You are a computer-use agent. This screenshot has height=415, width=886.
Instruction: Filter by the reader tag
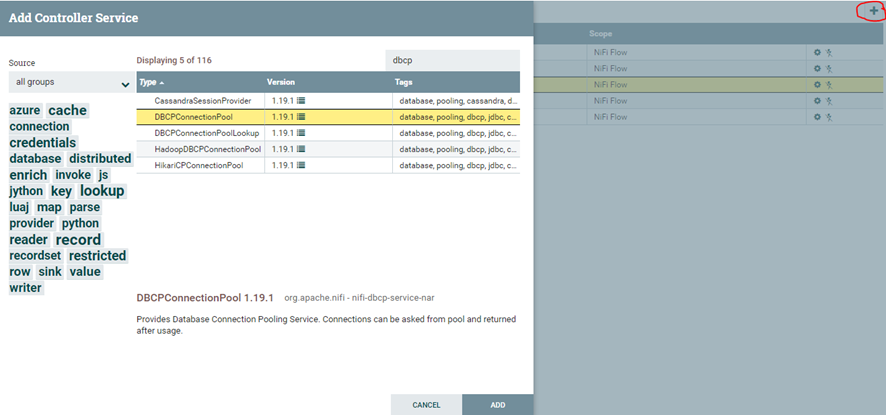point(29,240)
